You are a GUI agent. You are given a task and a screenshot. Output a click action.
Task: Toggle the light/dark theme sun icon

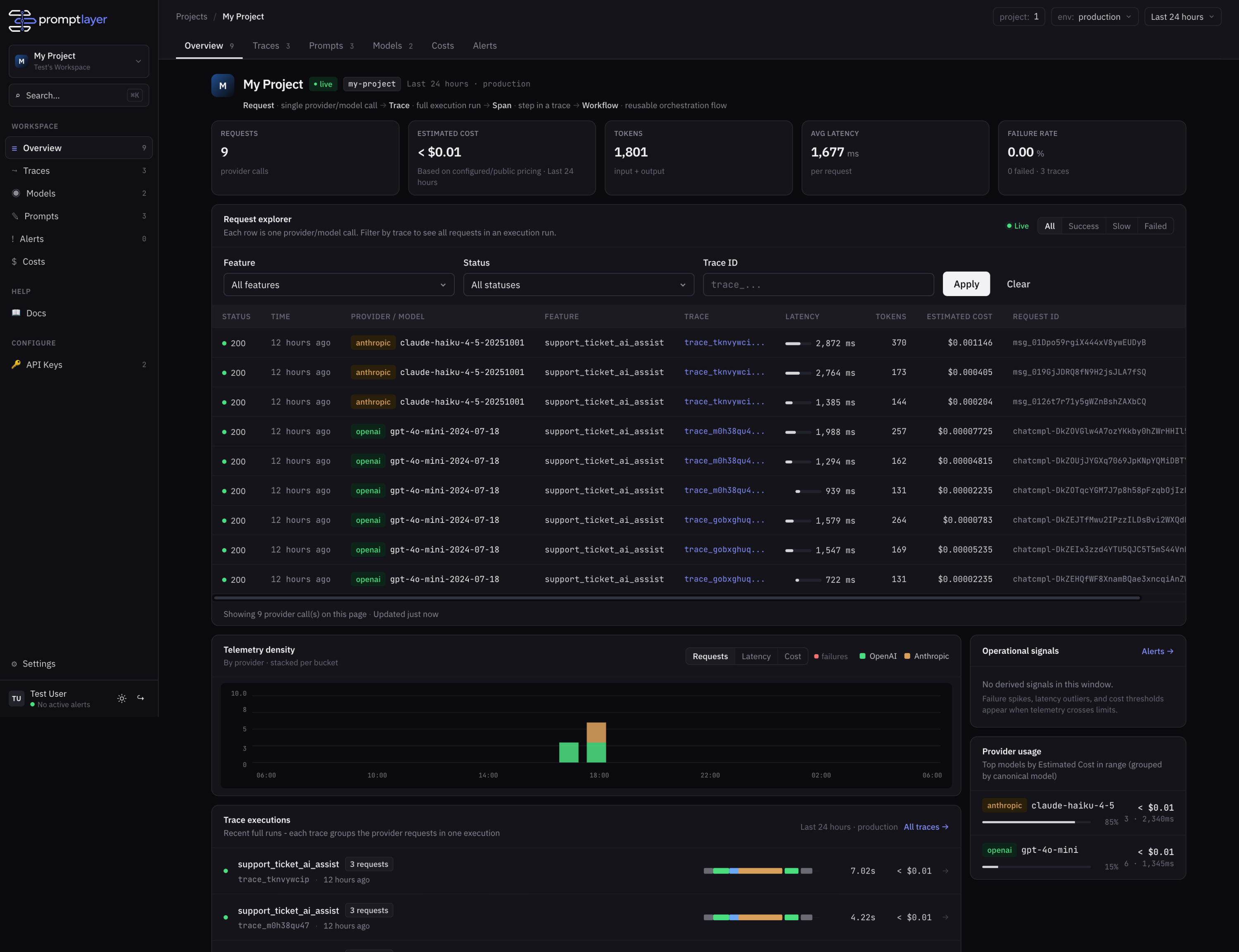122,698
